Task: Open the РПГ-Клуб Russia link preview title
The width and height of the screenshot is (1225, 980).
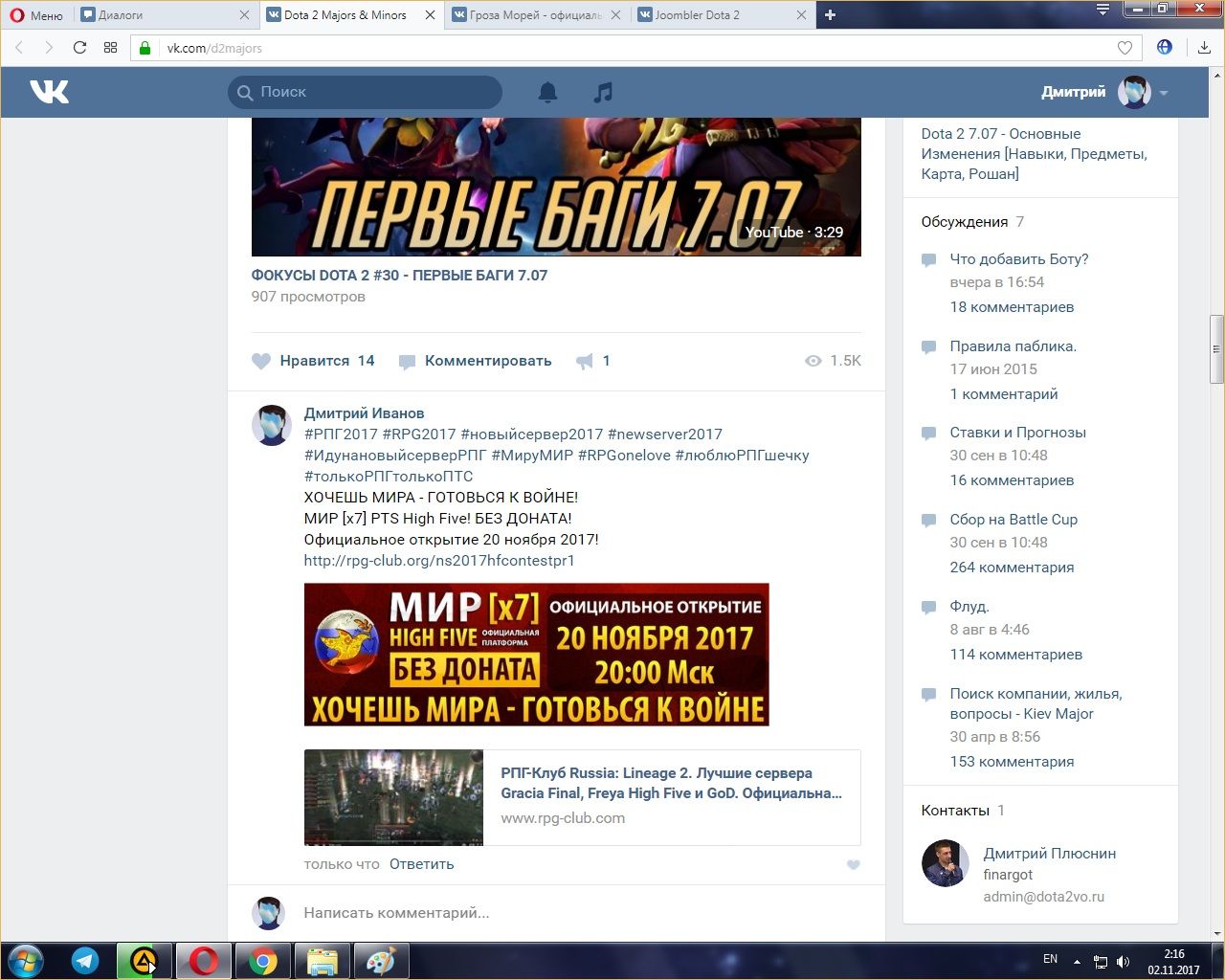Action: pos(671,783)
